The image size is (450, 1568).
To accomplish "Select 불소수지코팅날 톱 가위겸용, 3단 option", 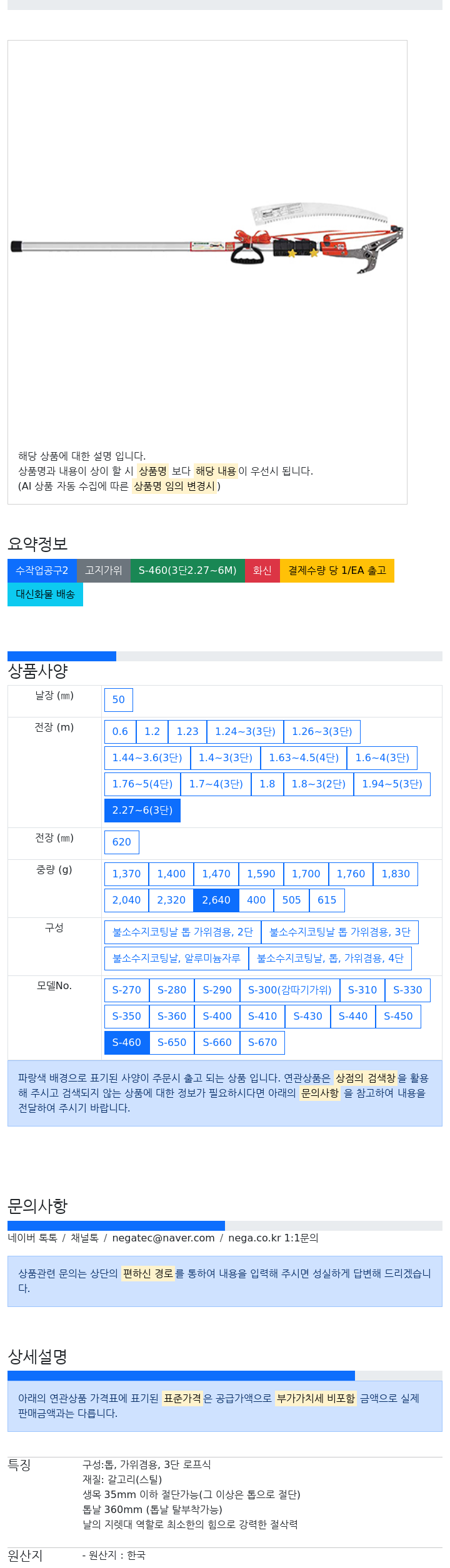I will click(340, 932).
